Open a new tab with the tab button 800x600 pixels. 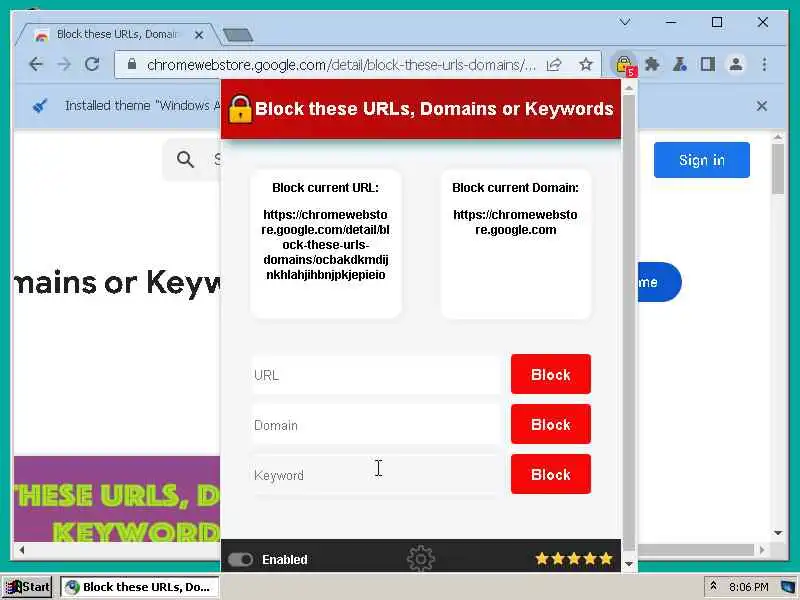coord(238,35)
